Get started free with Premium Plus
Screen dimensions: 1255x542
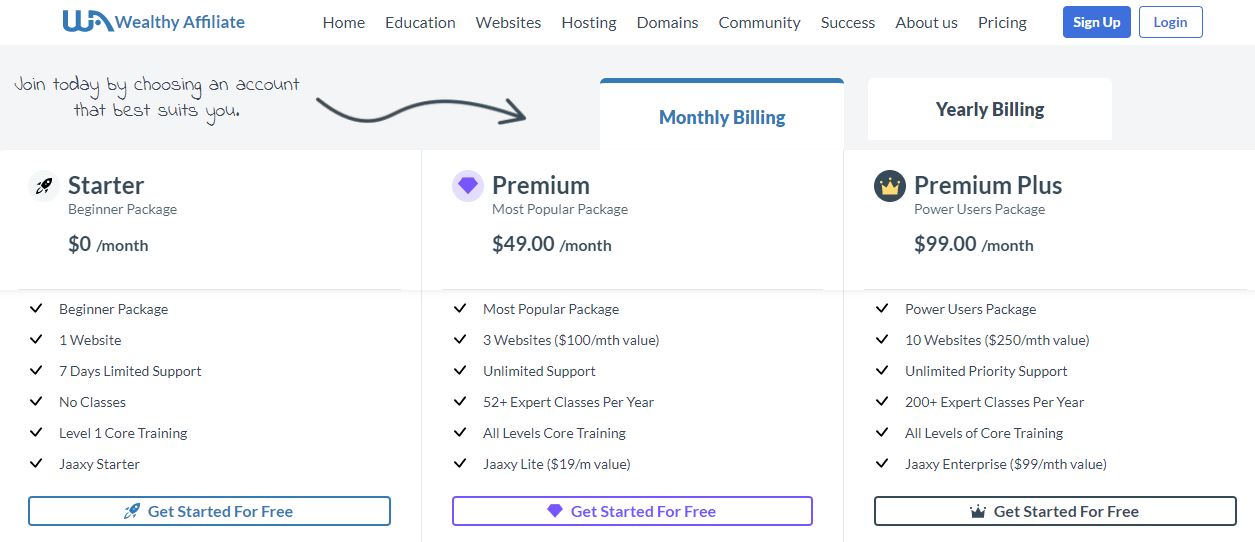click(1055, 511)
